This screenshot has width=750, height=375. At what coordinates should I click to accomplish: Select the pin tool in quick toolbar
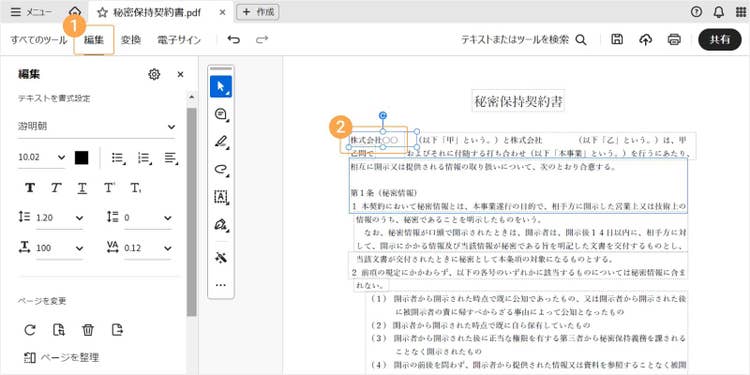coord(221,258)
